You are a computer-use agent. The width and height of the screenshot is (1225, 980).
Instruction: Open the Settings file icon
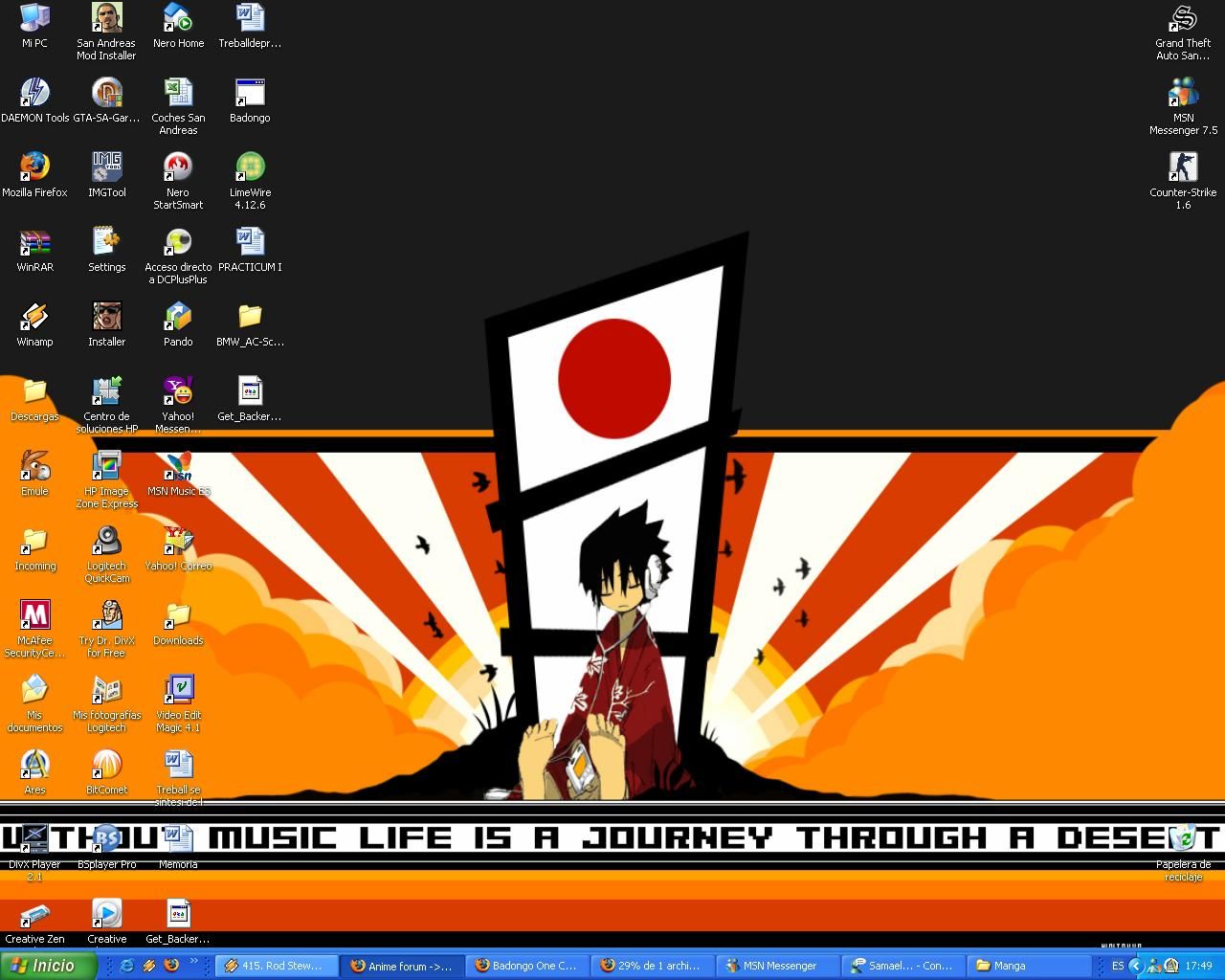pos(106,249)
